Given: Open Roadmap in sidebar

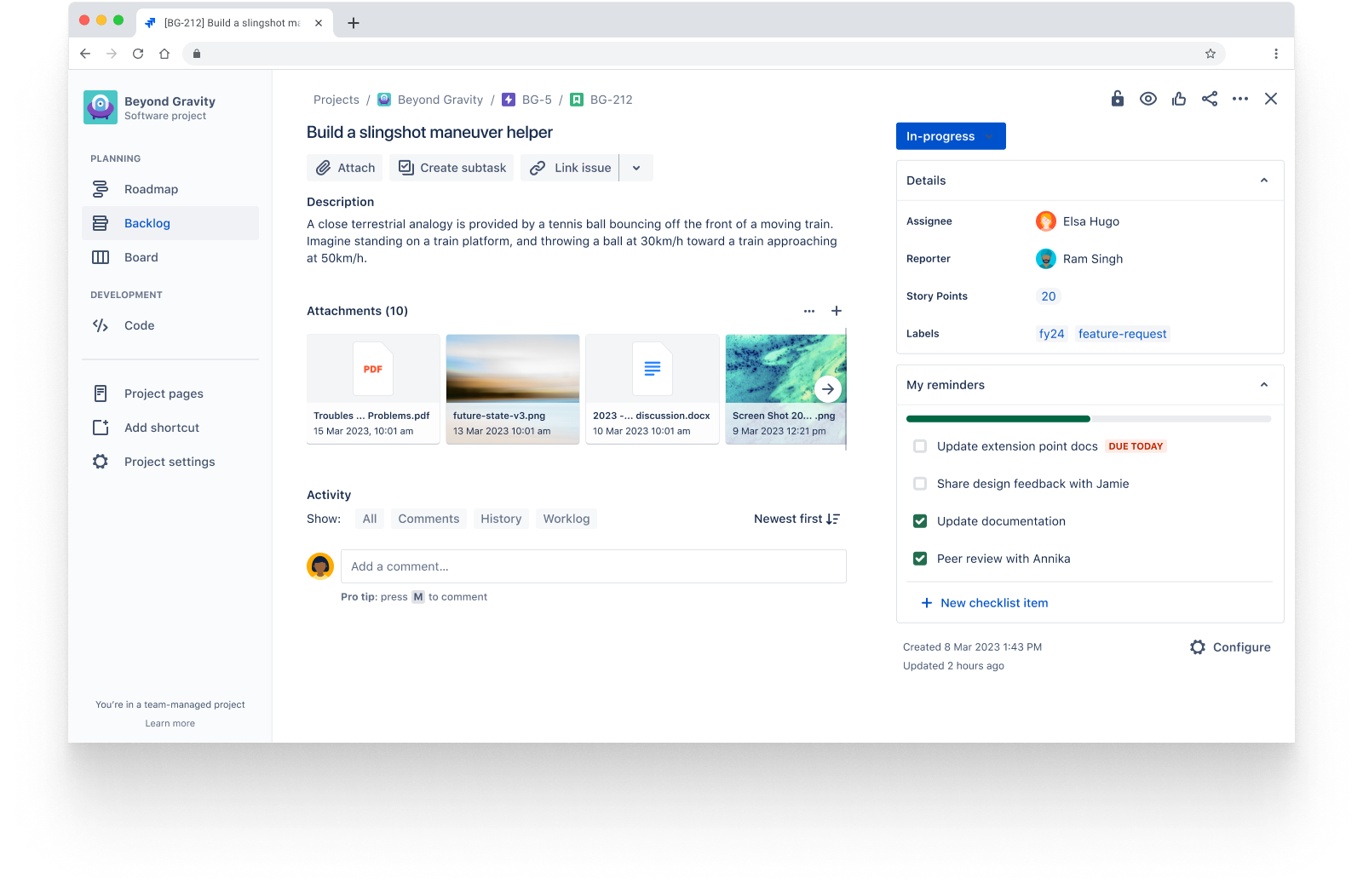Looking at the screenshot, I should tap(170, 189).
